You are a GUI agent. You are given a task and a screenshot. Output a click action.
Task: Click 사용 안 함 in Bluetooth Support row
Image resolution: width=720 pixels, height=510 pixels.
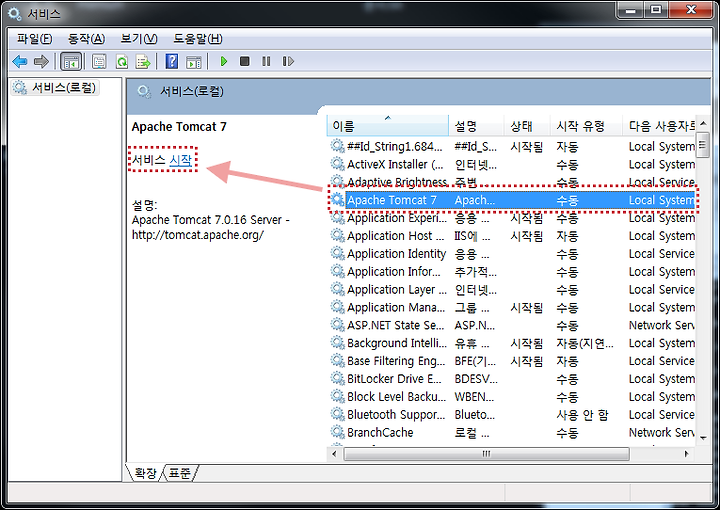[582, 415]
